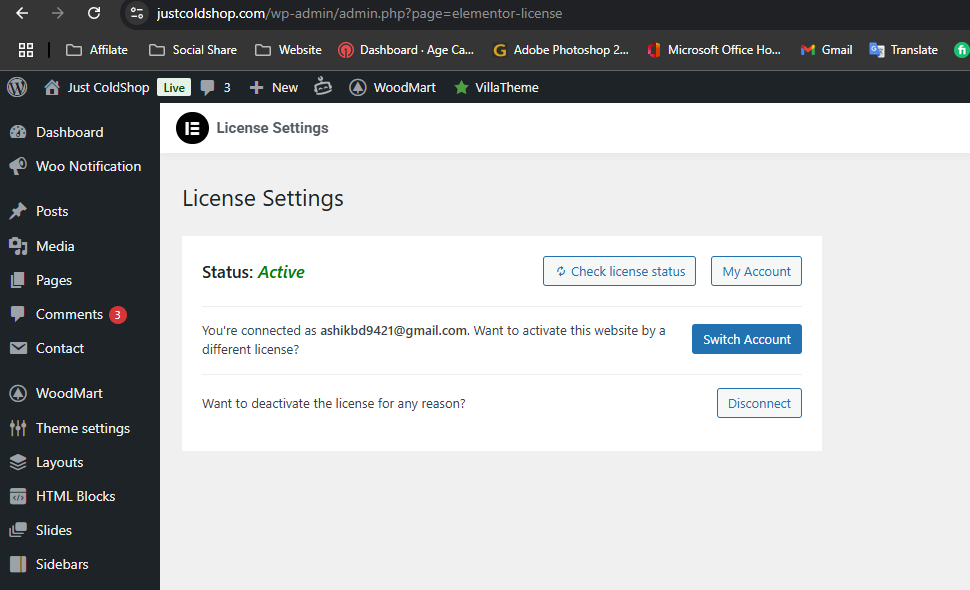Click the site information icon in address bar

[138, 14]
